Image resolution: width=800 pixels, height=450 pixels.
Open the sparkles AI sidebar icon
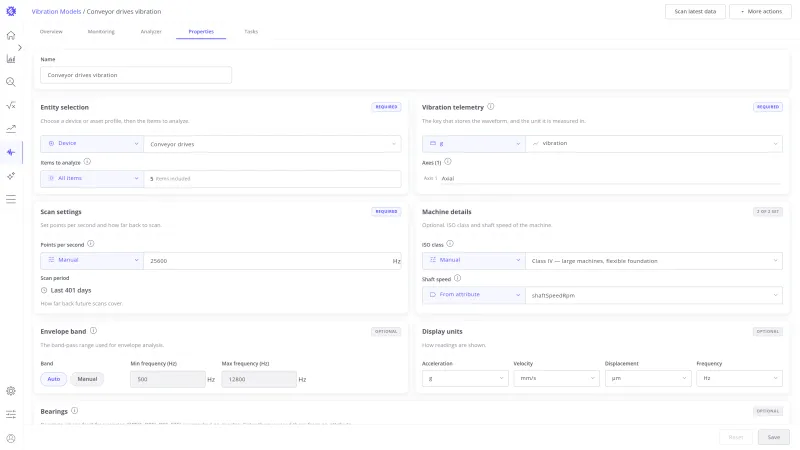click(x=11, y=176)
